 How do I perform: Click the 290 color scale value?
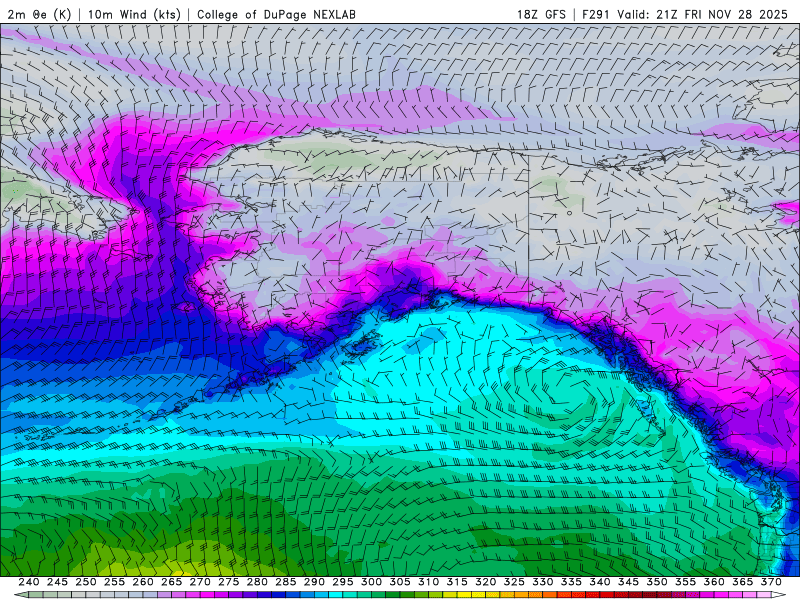(314, 582)
